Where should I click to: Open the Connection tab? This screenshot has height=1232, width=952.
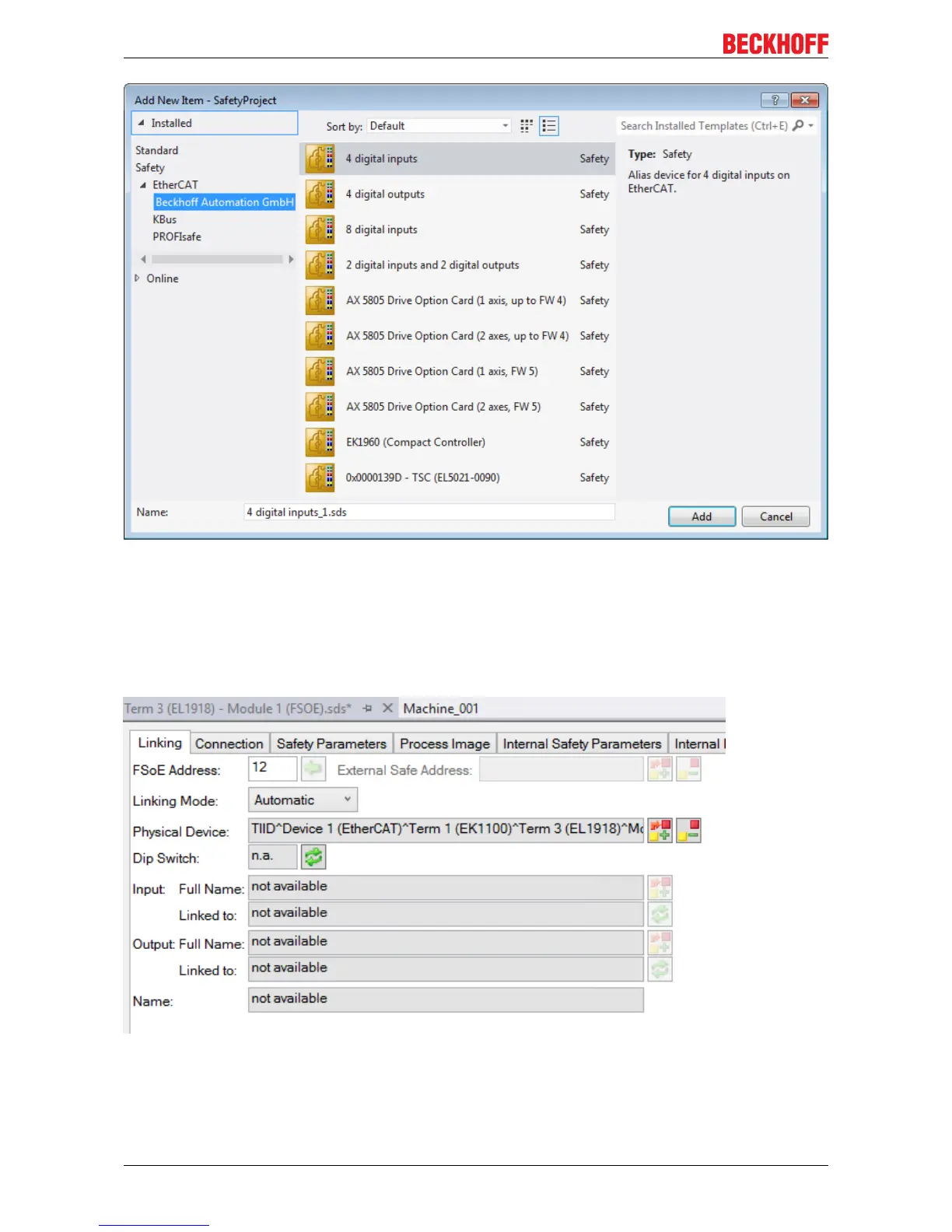[x=229, y=744]
